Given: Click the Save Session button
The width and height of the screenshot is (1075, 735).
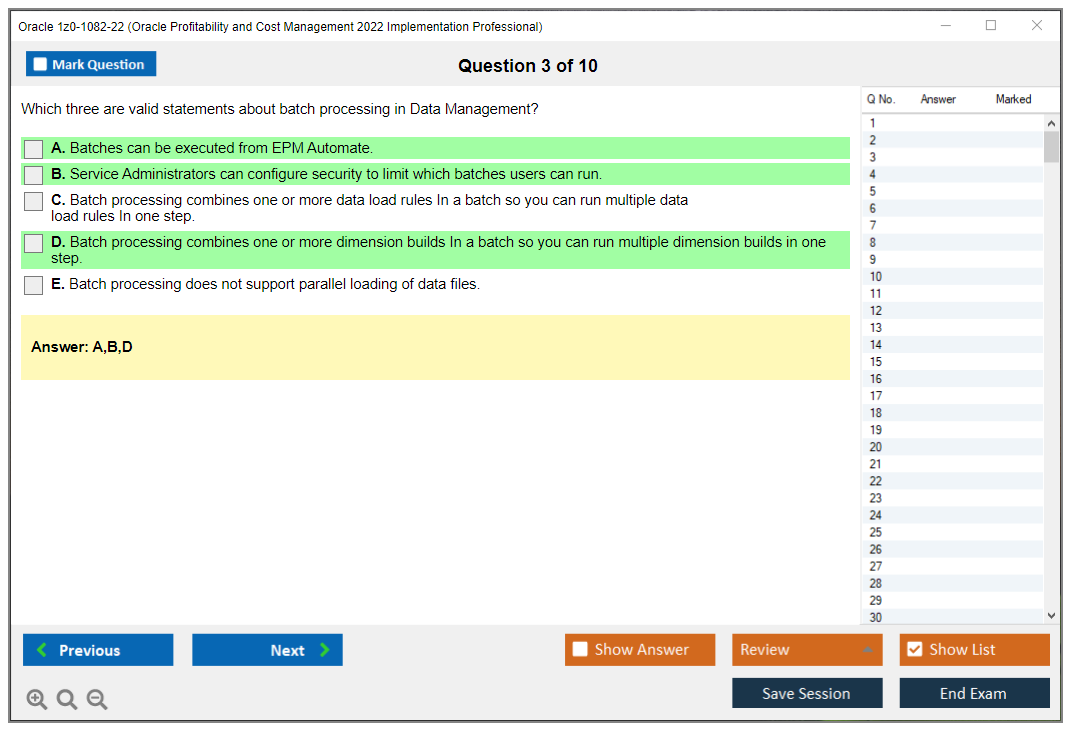Looking at the screenshot, I should tap(807, 692).
